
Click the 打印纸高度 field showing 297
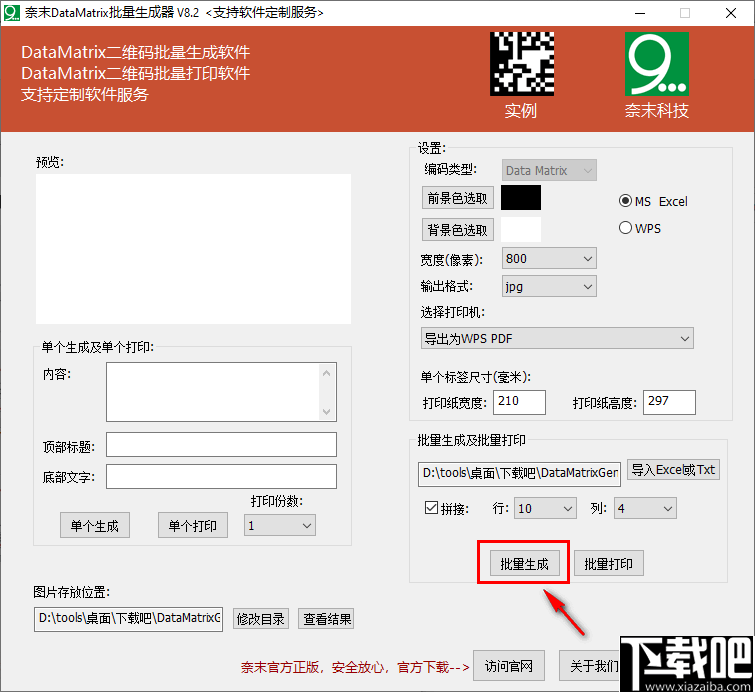[x=669, y=402]
